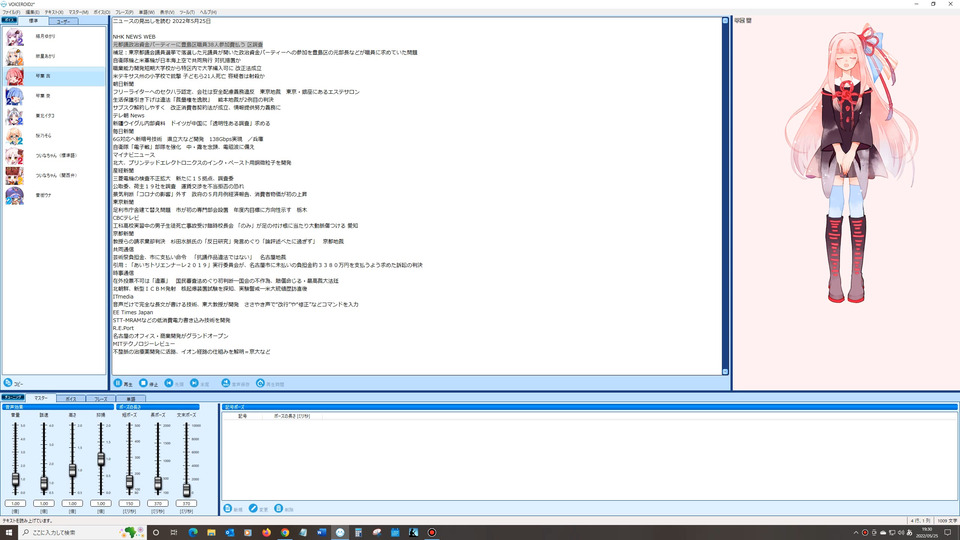Open the ヘルプ menu
Viewport: 960px width, 540px height.
208,12
